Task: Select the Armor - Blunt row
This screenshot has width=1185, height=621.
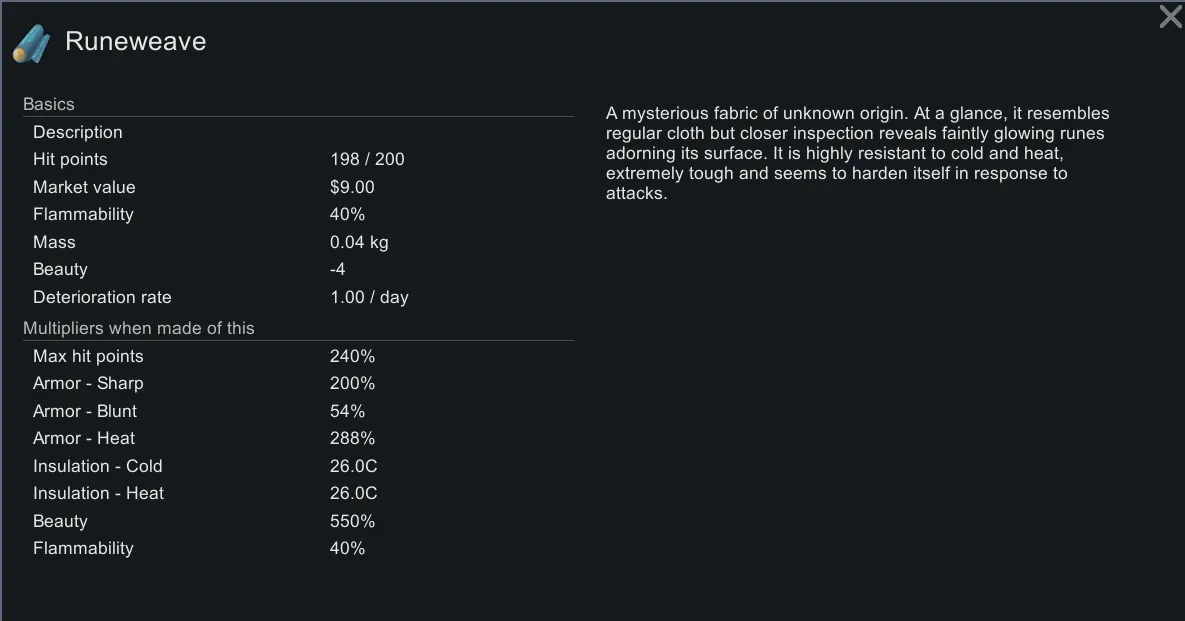Action: pyautogui.click(x=85, y=411)
